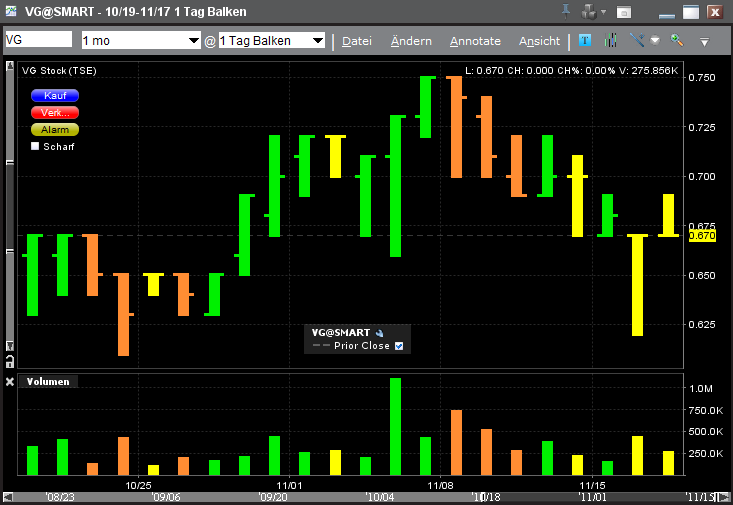The width and height of the screenshot is (733, 505).
Task: Close the VG@SMART chart window
Action: (715, 12)
